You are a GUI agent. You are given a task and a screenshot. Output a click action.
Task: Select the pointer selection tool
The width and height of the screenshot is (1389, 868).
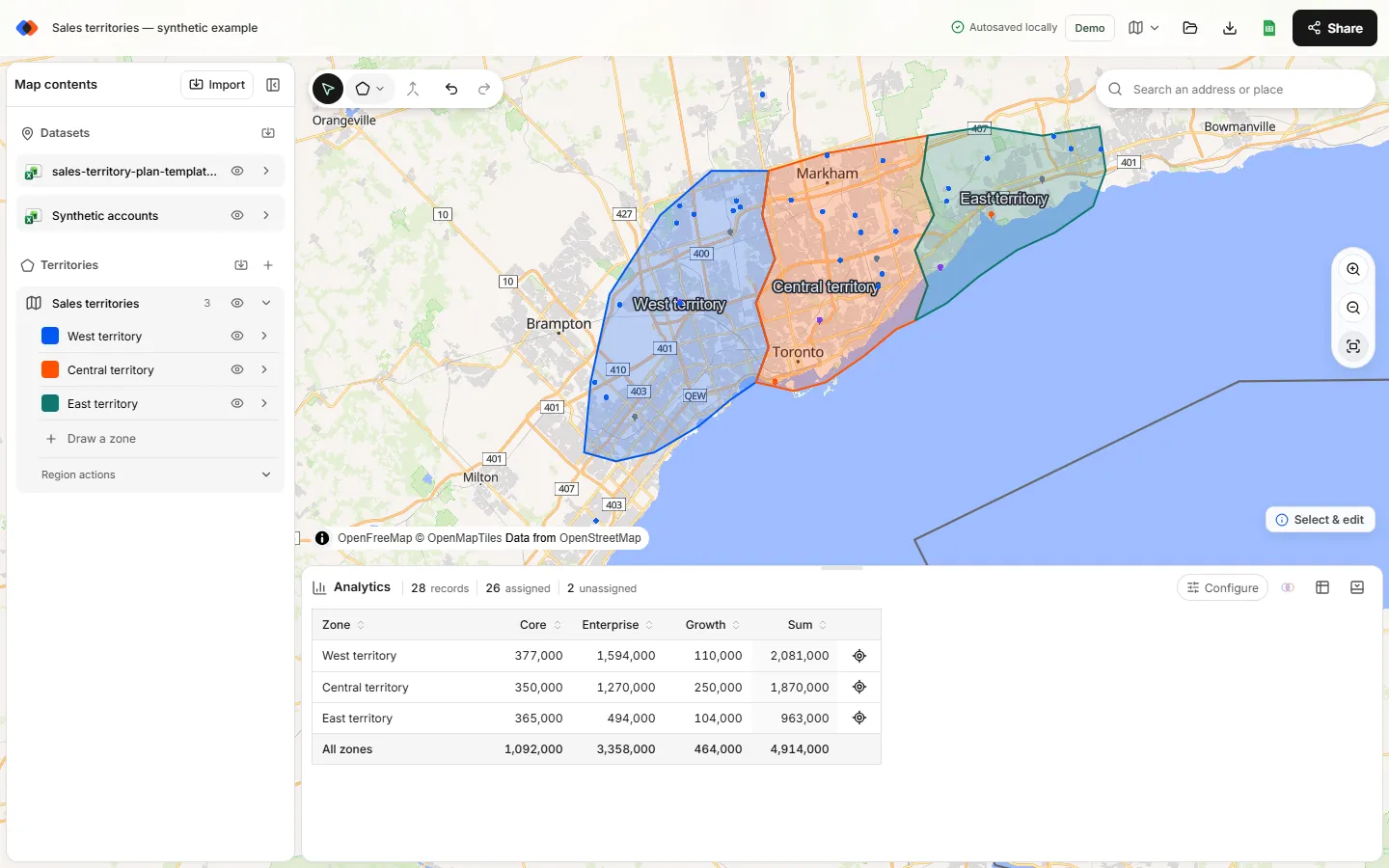(328, 89)
